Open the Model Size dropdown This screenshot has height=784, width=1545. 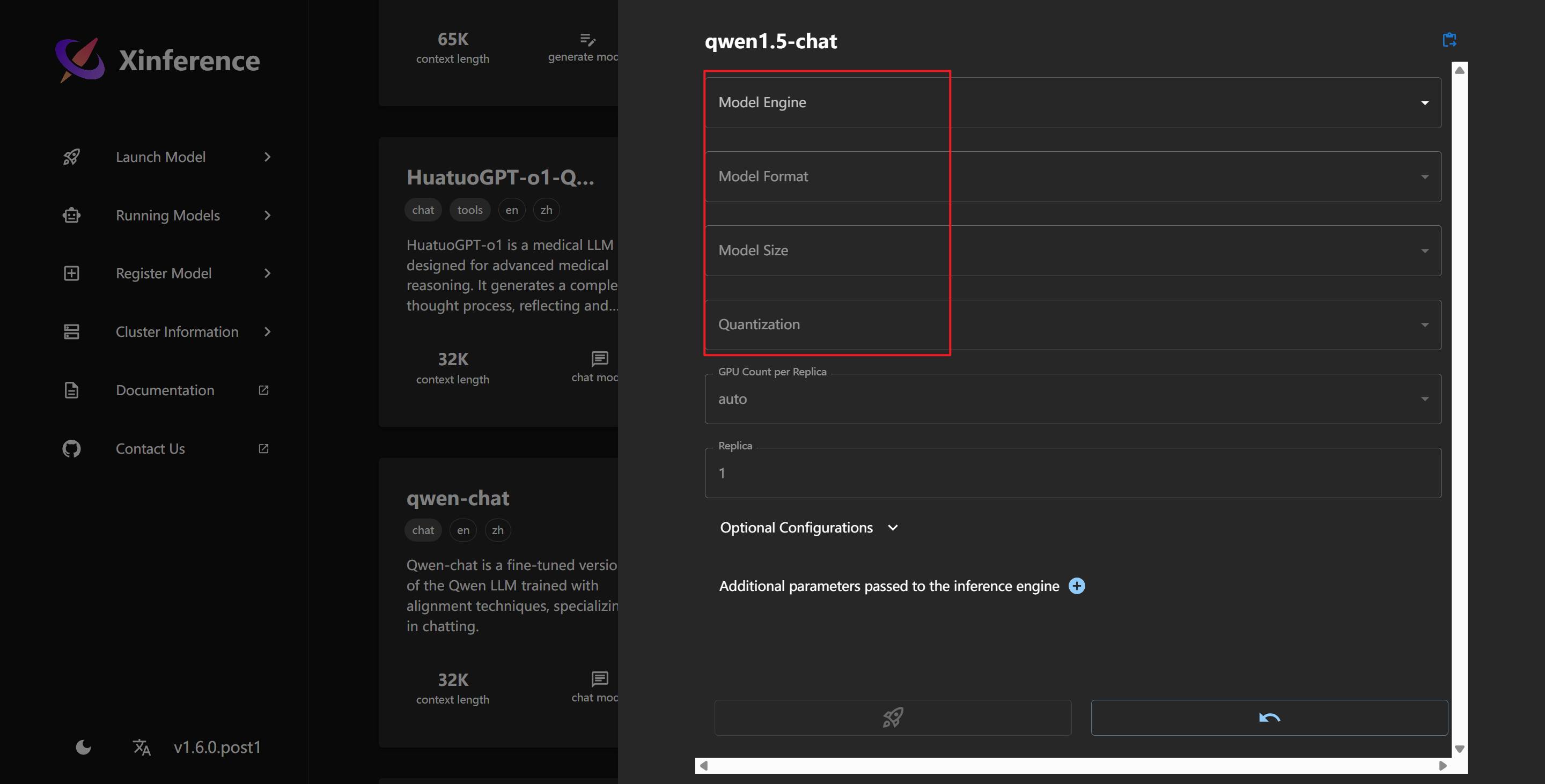[1073, 250]
